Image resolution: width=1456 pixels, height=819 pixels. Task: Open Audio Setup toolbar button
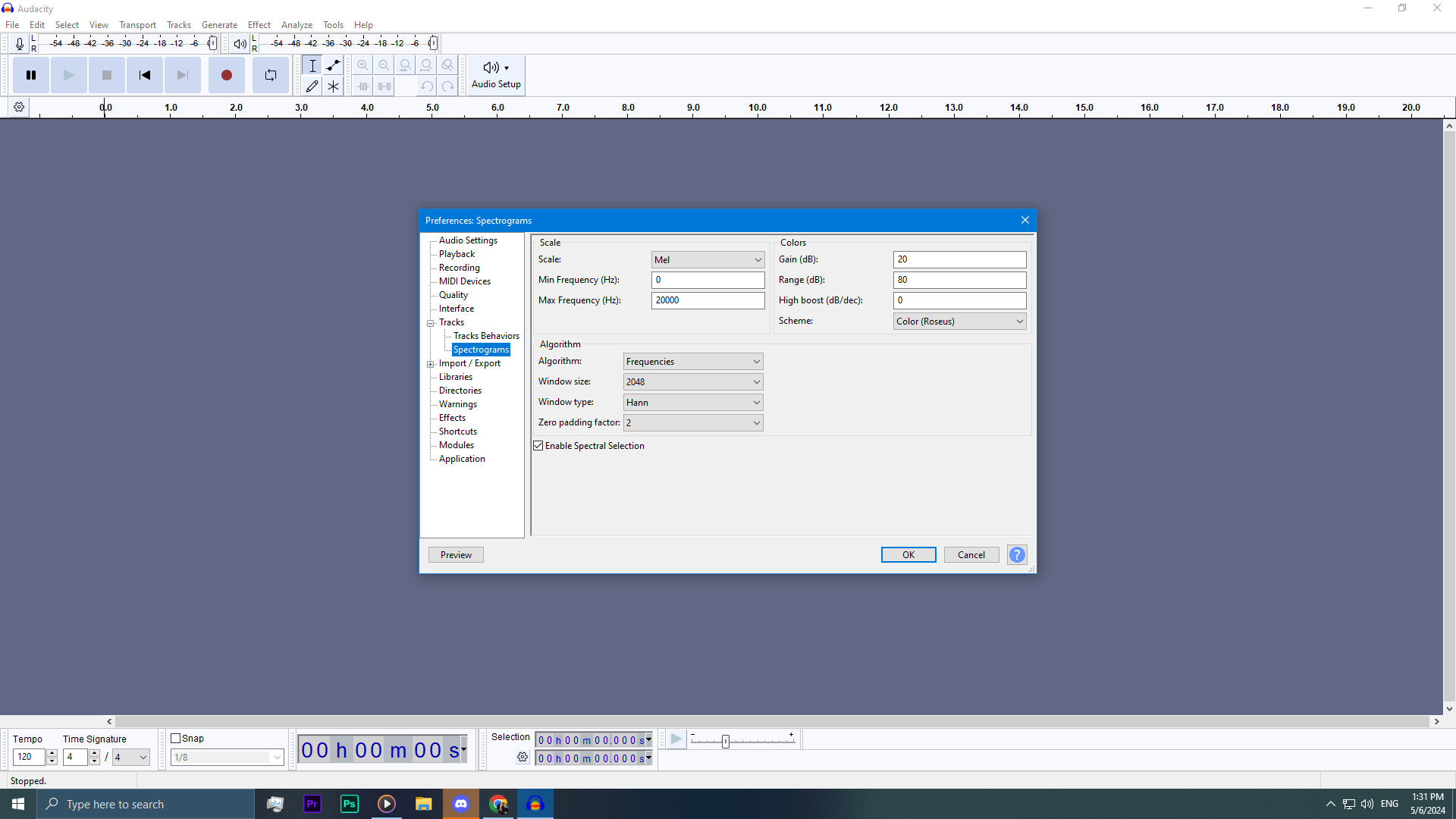pyautogui.click(x=496, y=75)
